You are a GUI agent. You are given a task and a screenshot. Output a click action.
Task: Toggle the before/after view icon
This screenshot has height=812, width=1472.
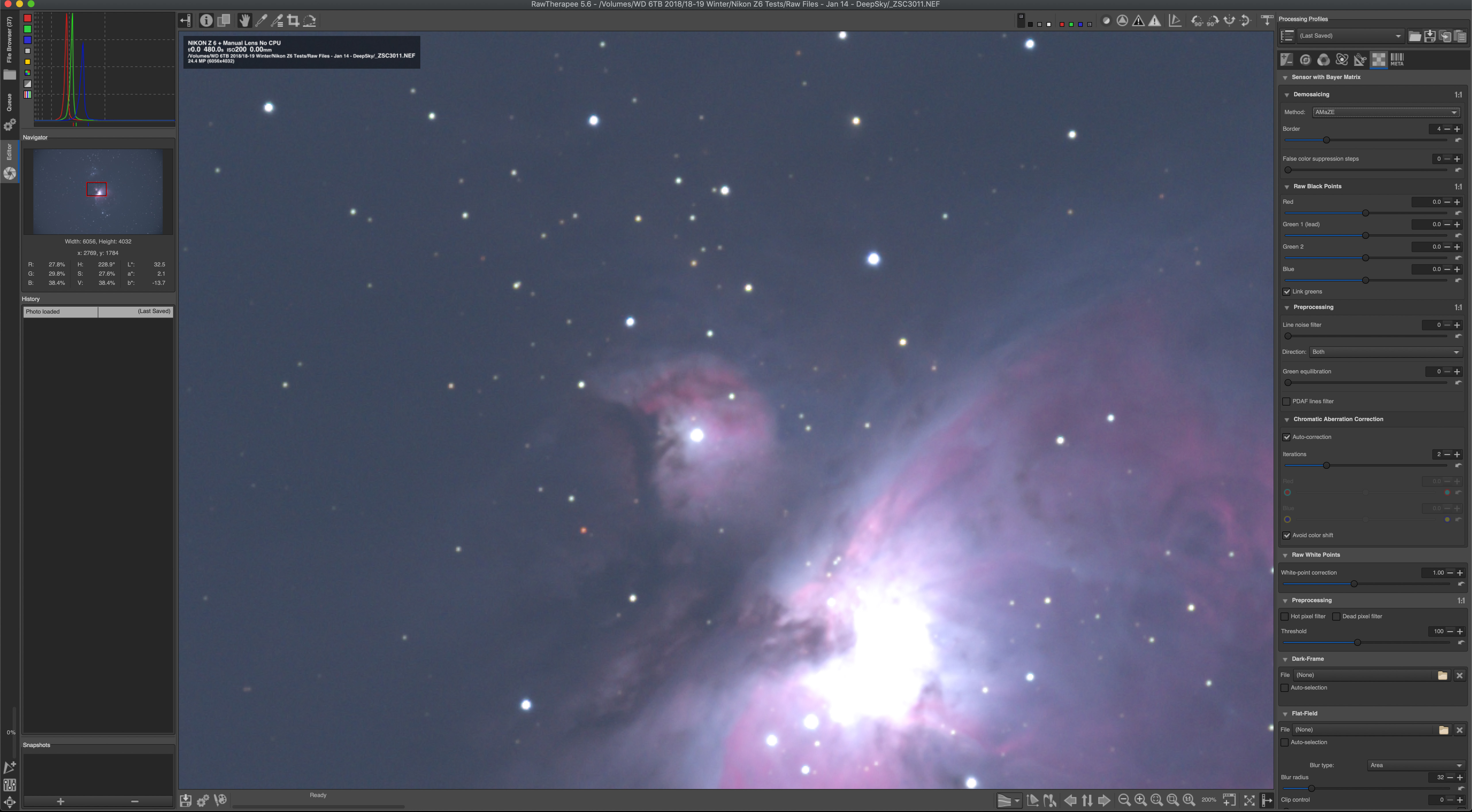click(x=224, y=21)
